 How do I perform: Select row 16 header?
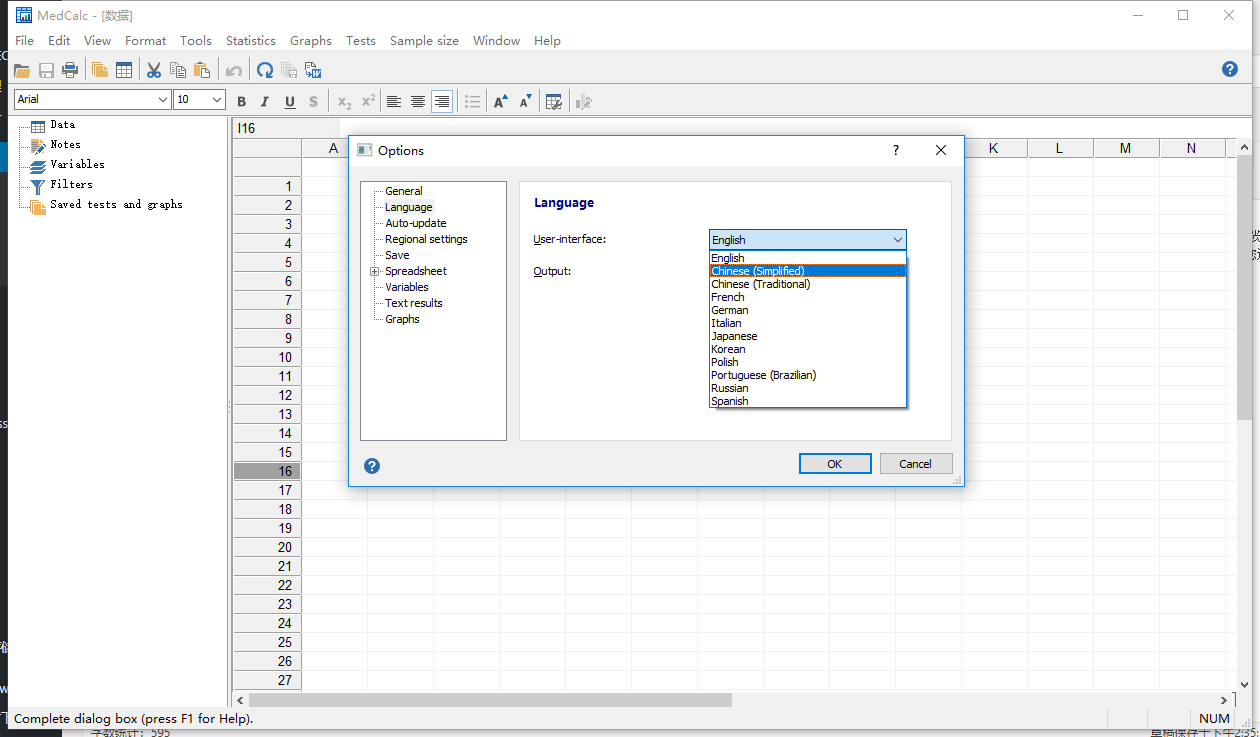pyautogui.click(x=267, y=471)
